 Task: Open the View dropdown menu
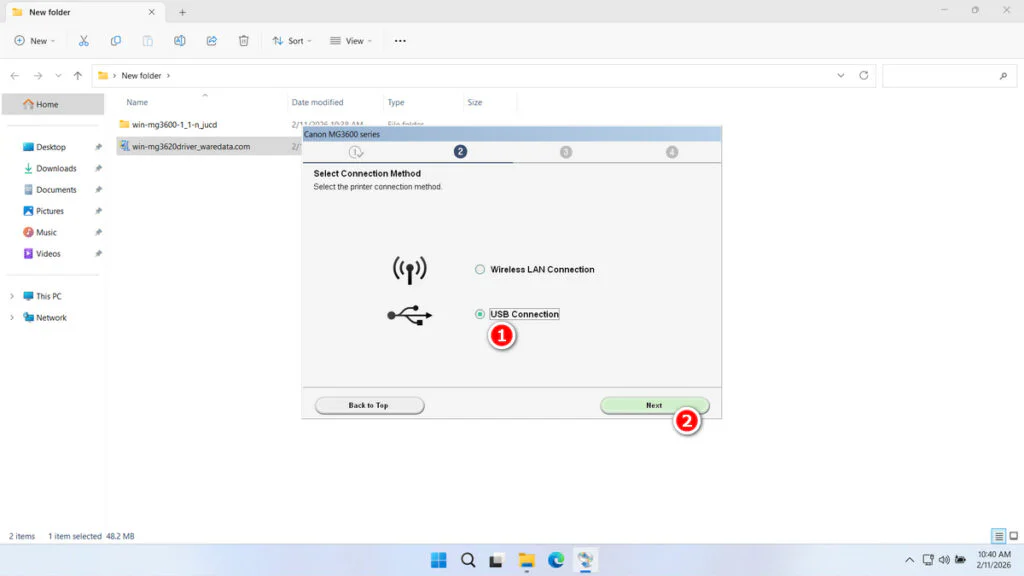point(351,40)
